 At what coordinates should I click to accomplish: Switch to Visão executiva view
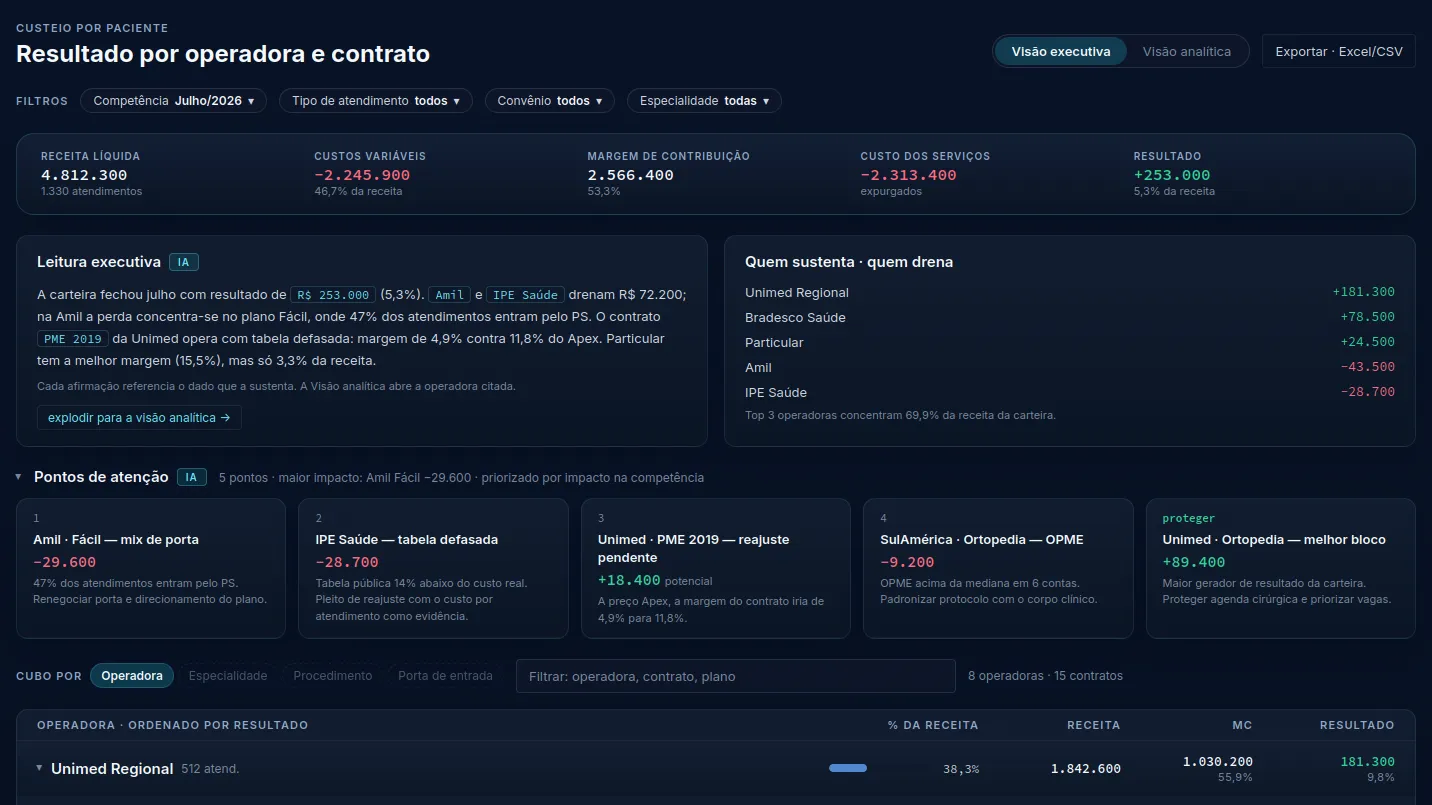pos(1060,51)
